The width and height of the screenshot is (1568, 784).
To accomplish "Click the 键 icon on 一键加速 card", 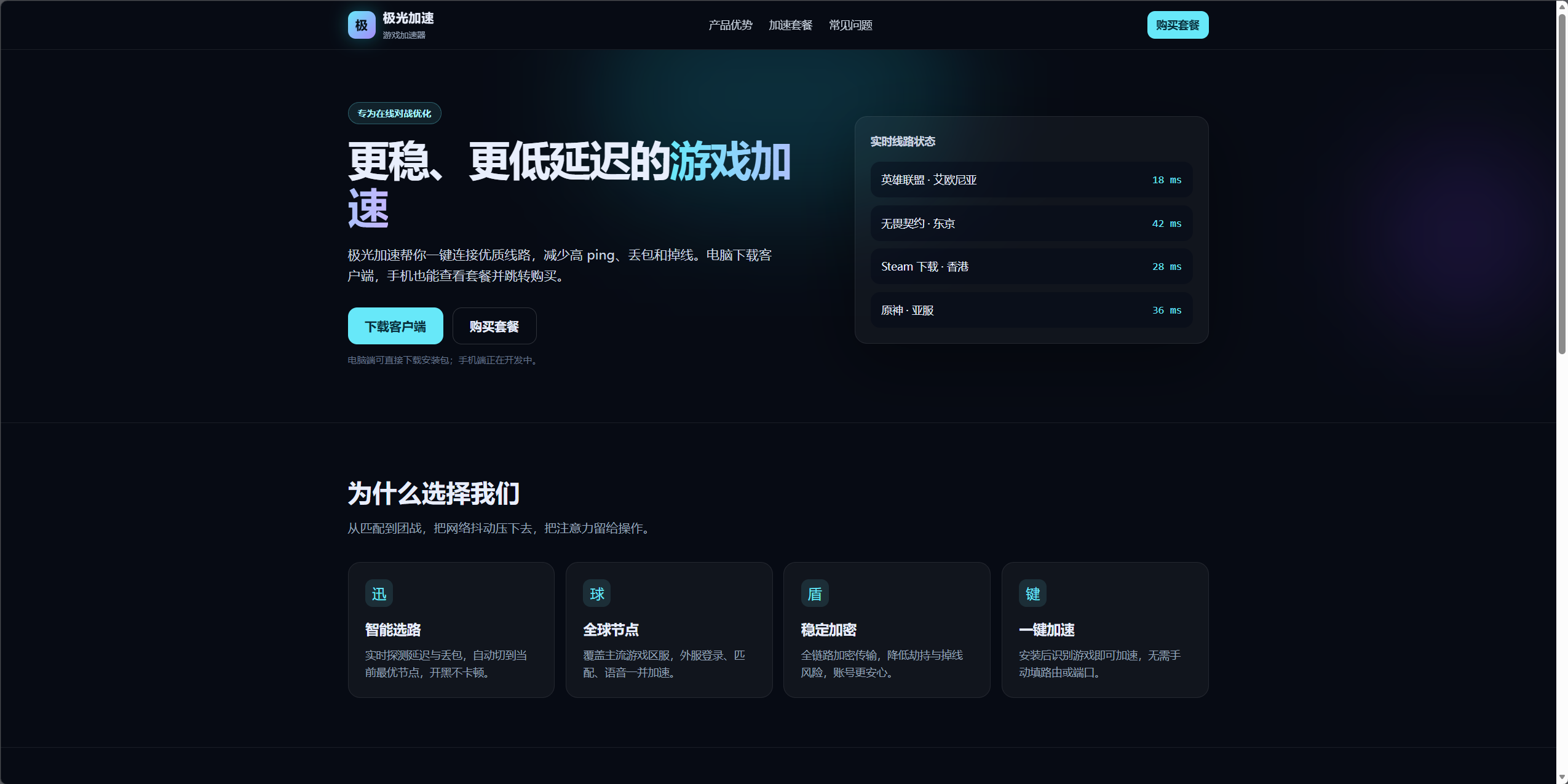I will pyautogui.click(x=1032, y=593).
